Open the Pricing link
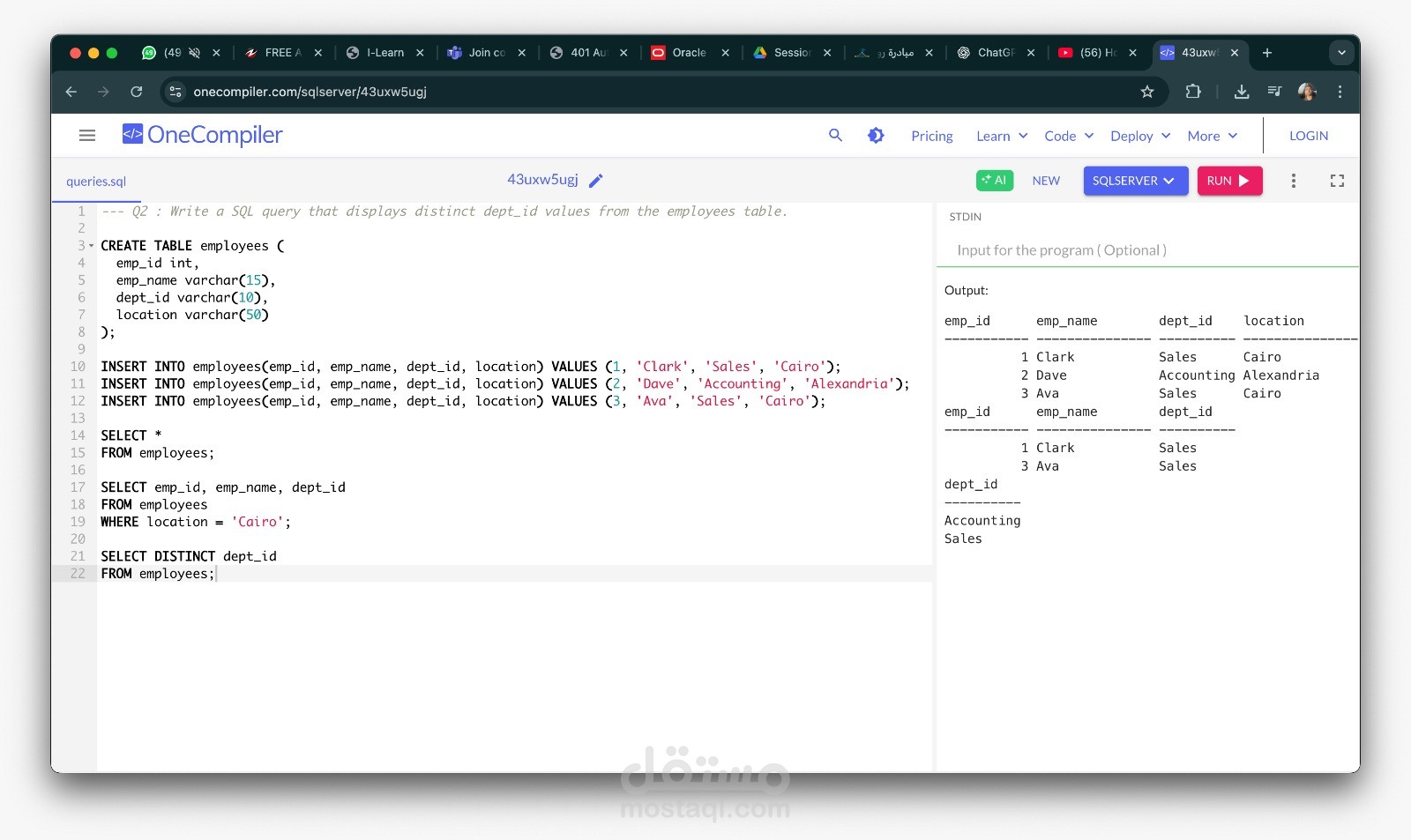 point(932,136)
